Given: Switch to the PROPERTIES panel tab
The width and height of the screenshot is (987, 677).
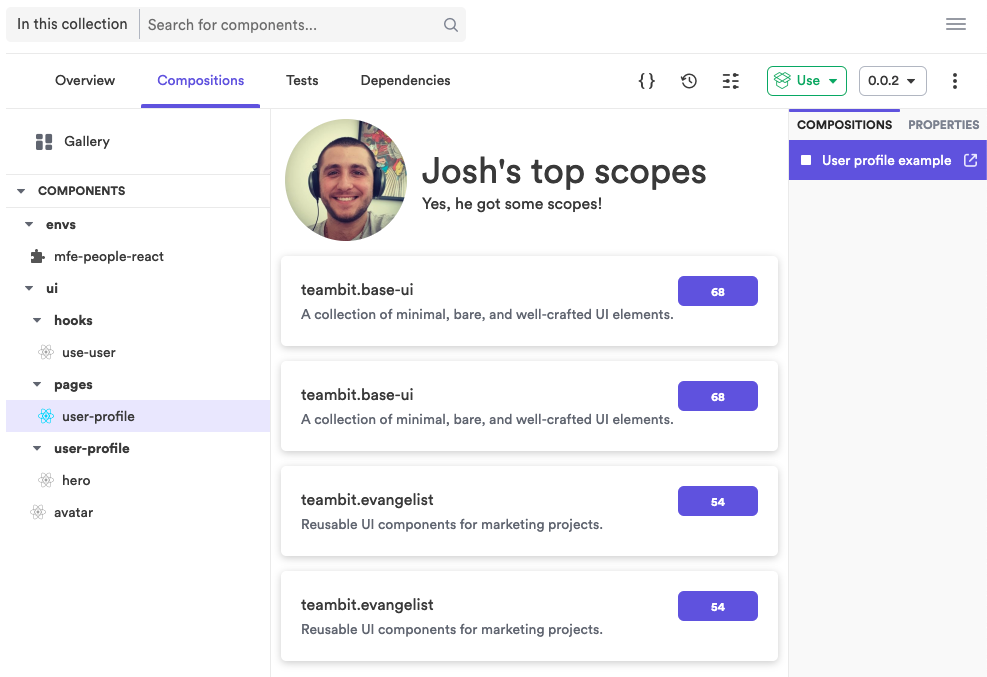Looking at the screenshot, I should click(x=943, y=125).
